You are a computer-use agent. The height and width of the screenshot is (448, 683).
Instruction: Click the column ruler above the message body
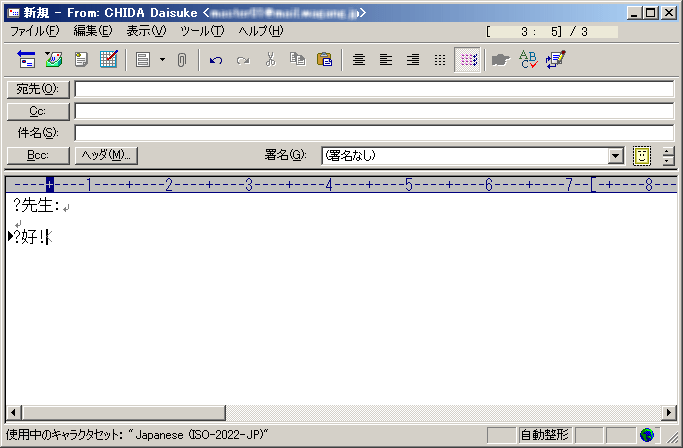pyautogui.click(x=342, y=185)
